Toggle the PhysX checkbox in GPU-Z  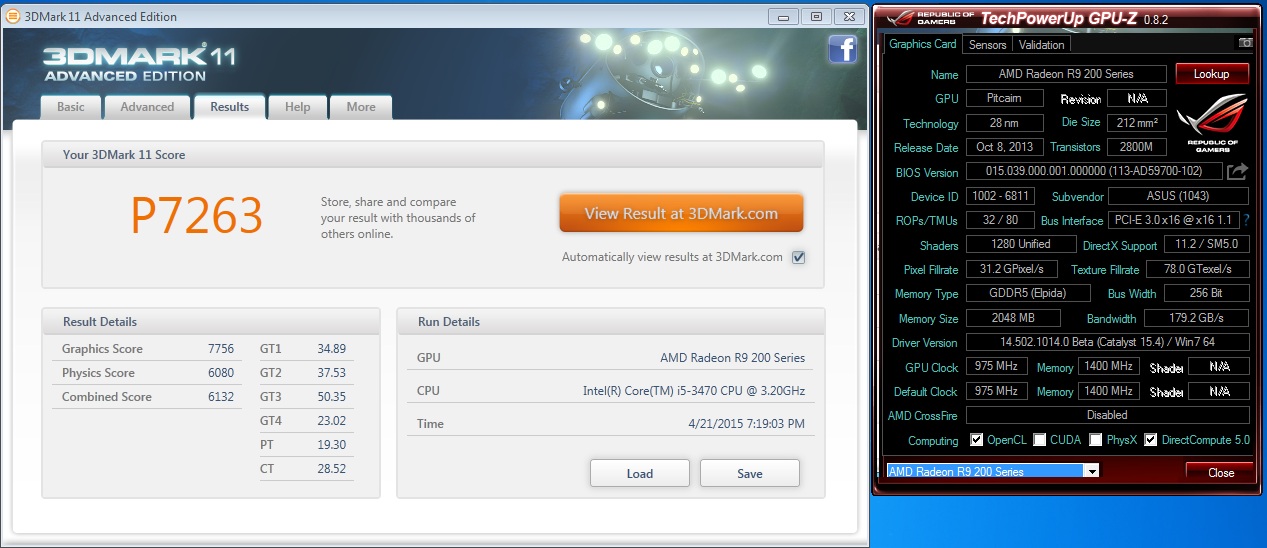pyautogui.click(x=1096, y=440)
